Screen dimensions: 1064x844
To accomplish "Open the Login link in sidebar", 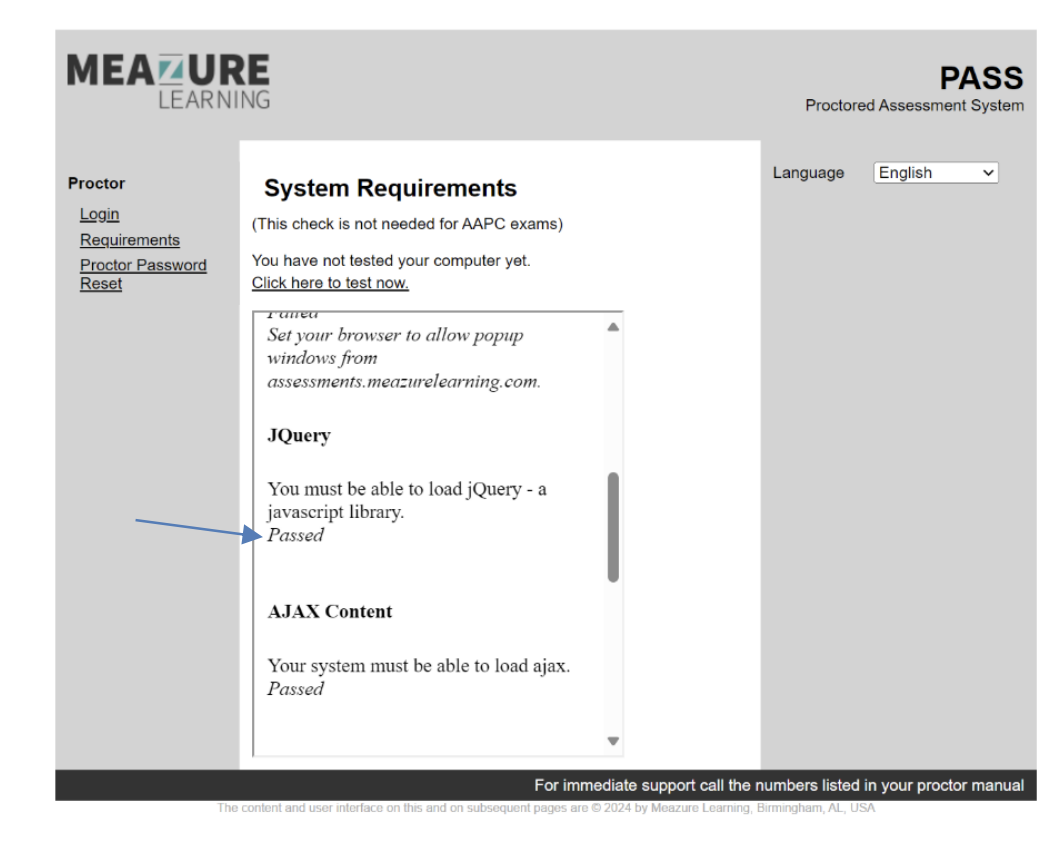I will point(99,214).
